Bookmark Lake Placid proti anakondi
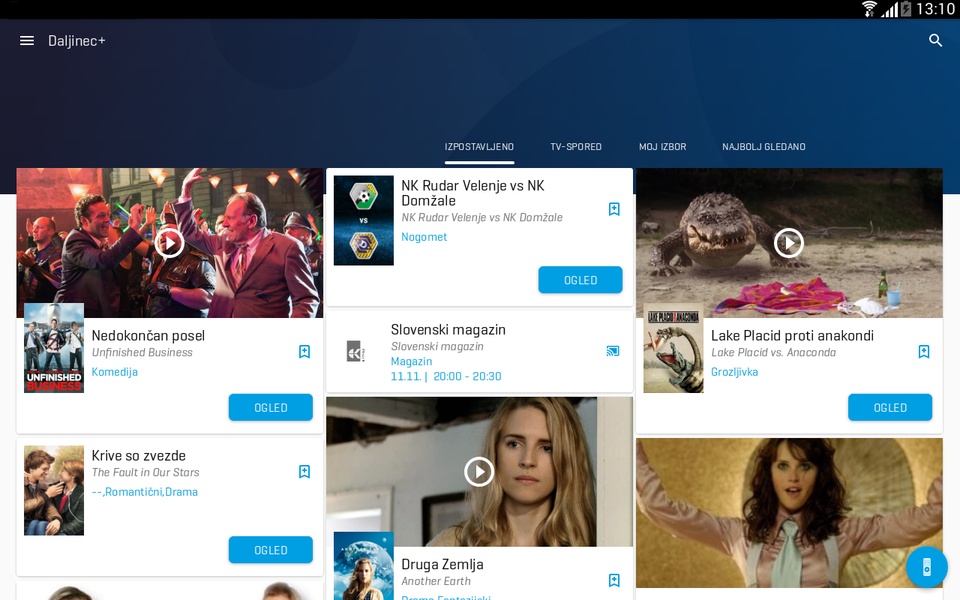The height and width of the screenshot is (600, 960). [924, 351]
